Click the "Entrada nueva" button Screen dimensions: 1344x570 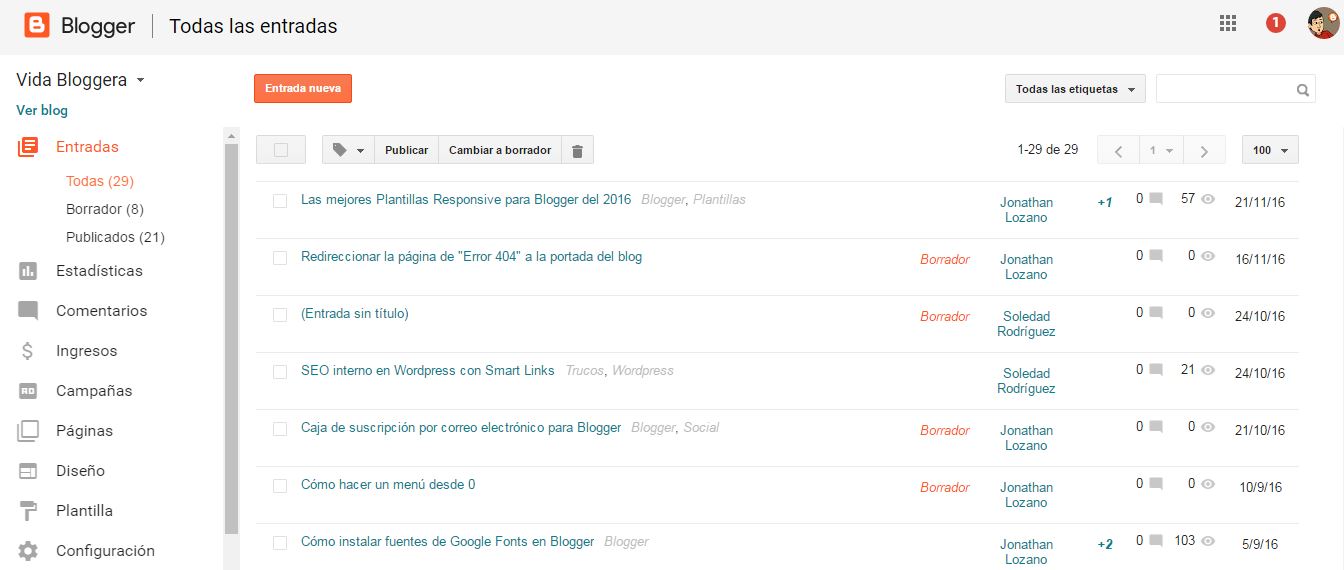click(302, 88)
